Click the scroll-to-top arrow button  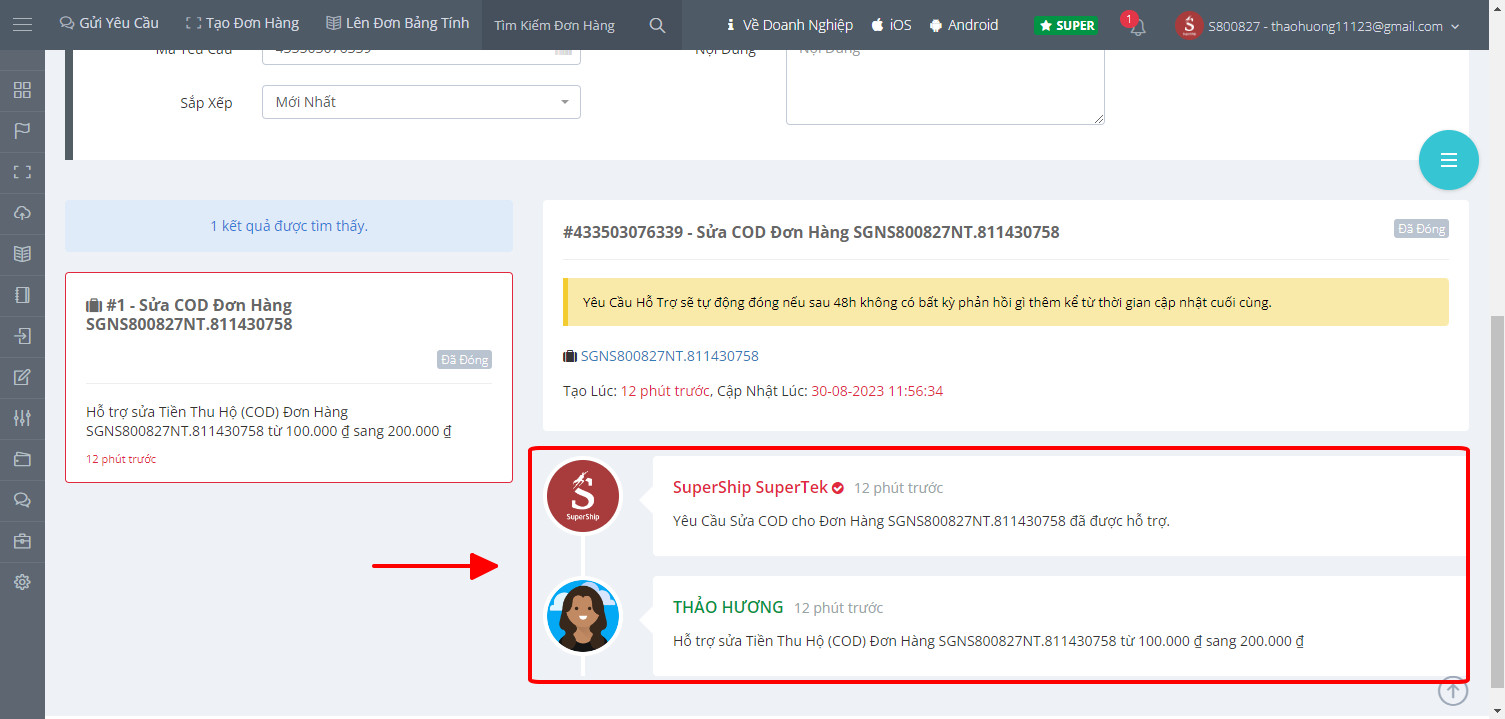(x=1453, y=690)
